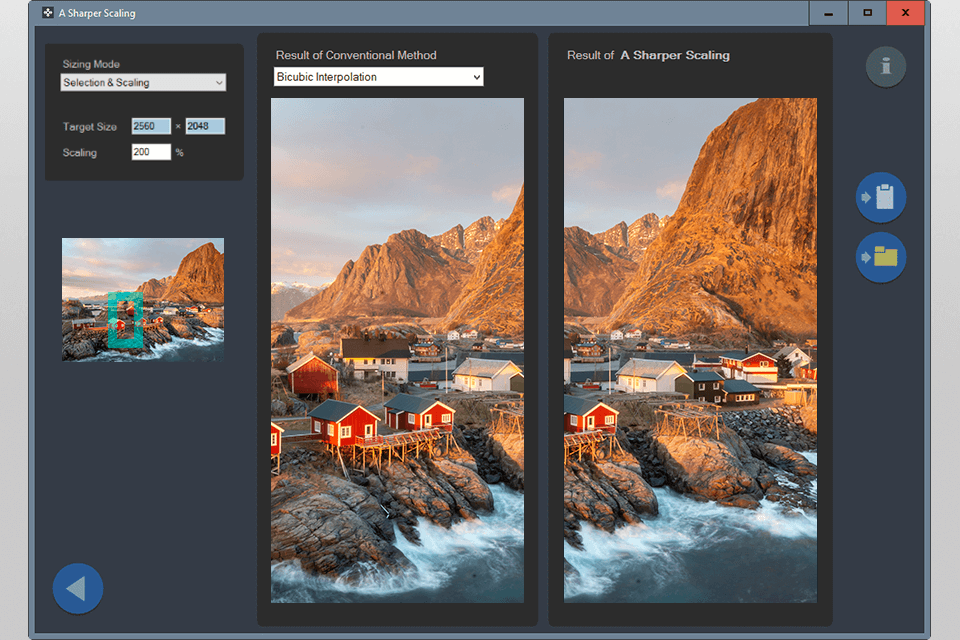Viewport: 960px width, 640px height.
Task: Click the teal selection box in preview
Action: coord(126,320)
